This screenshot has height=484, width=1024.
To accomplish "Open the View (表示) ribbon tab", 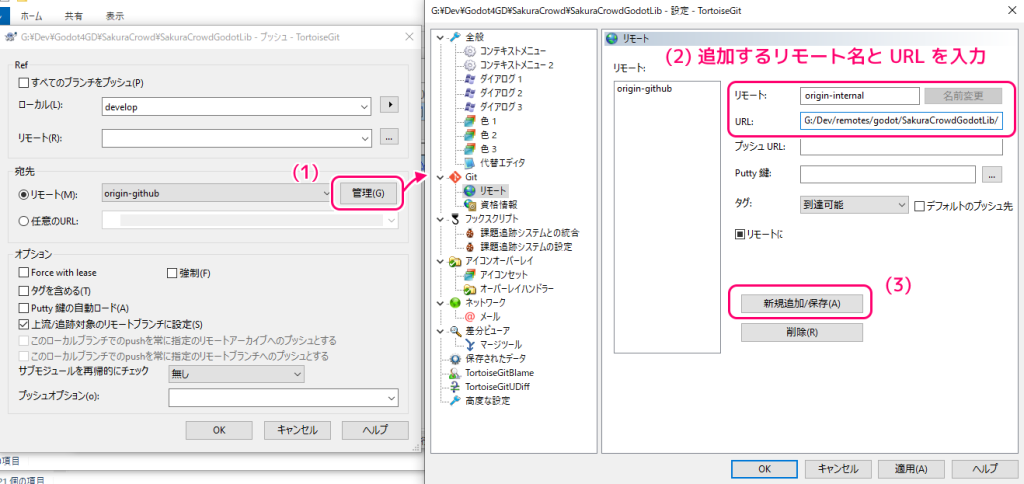I will [115, 16].
